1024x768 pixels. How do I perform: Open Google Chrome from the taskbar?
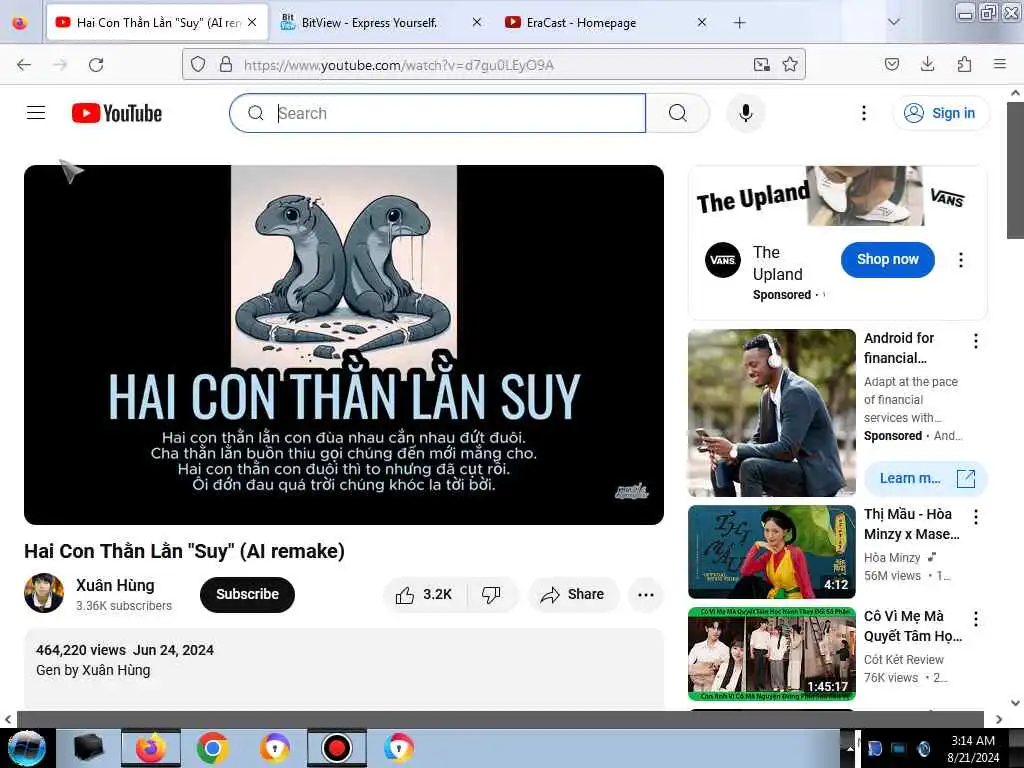click(212, 748)
